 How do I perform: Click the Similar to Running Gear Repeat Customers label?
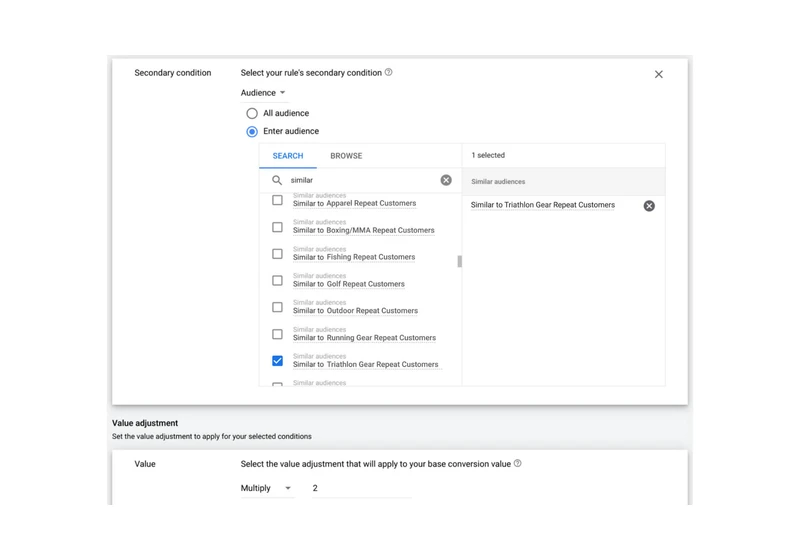click(364, 338)
